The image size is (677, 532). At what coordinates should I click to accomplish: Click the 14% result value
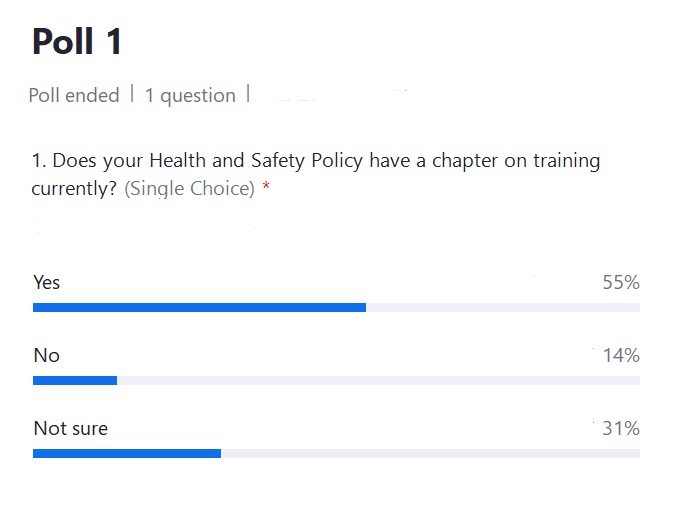point(621,355)
